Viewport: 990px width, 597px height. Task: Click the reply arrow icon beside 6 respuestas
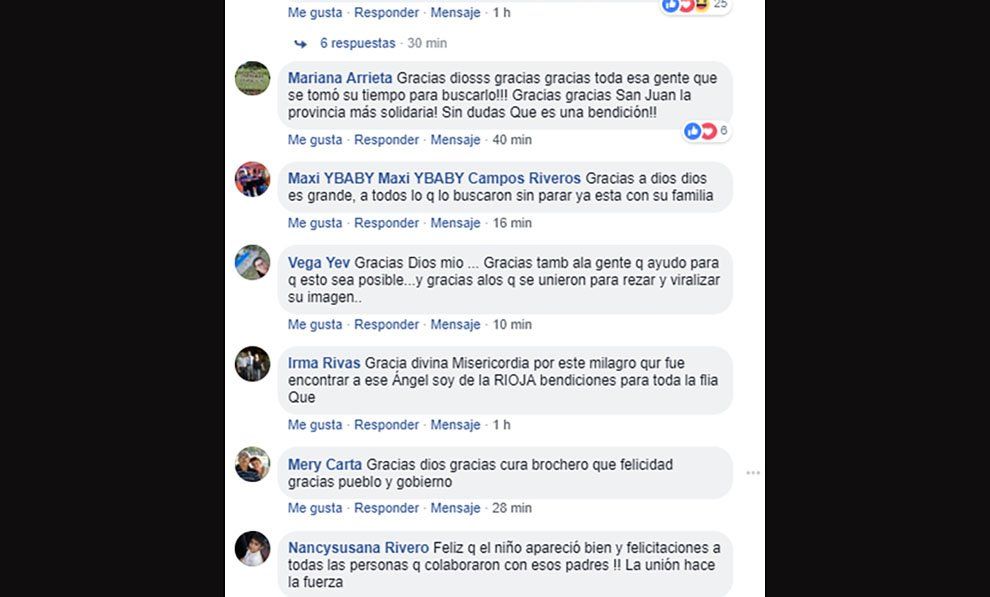pyautogui.click(x=301, y=44)
